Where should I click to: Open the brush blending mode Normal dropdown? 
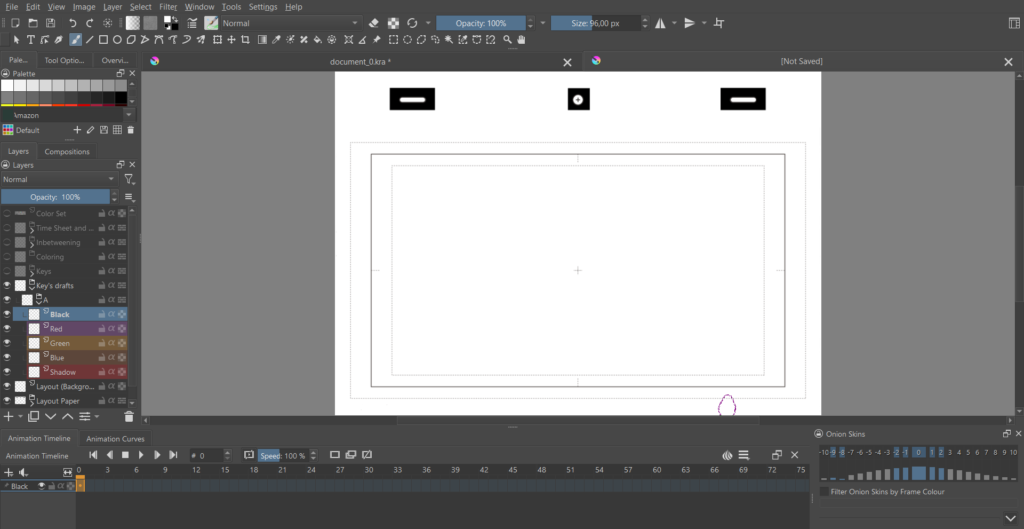pos(290,22)
